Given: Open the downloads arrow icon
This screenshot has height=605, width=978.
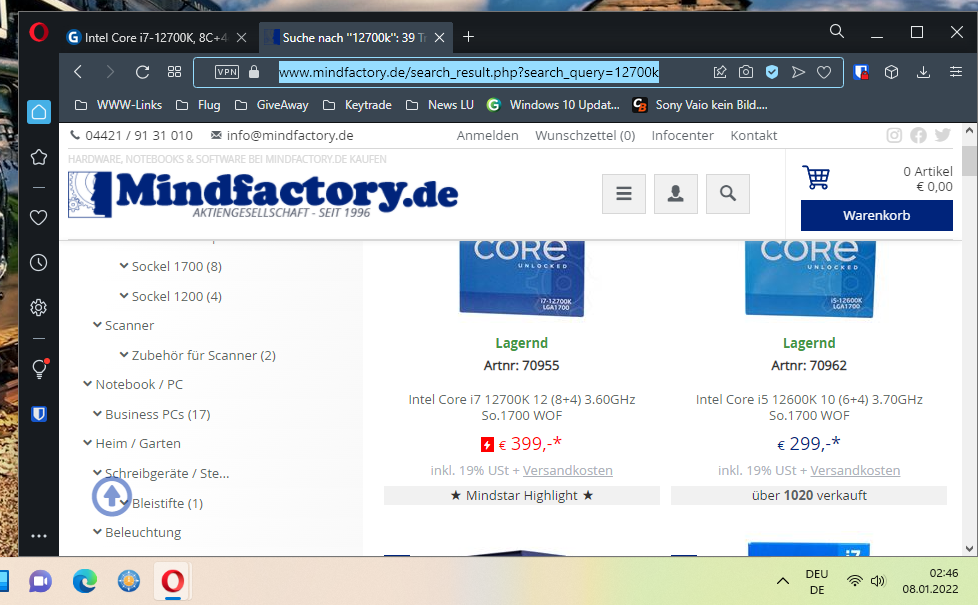Looking at the screenshot, I should pos(924,72).
